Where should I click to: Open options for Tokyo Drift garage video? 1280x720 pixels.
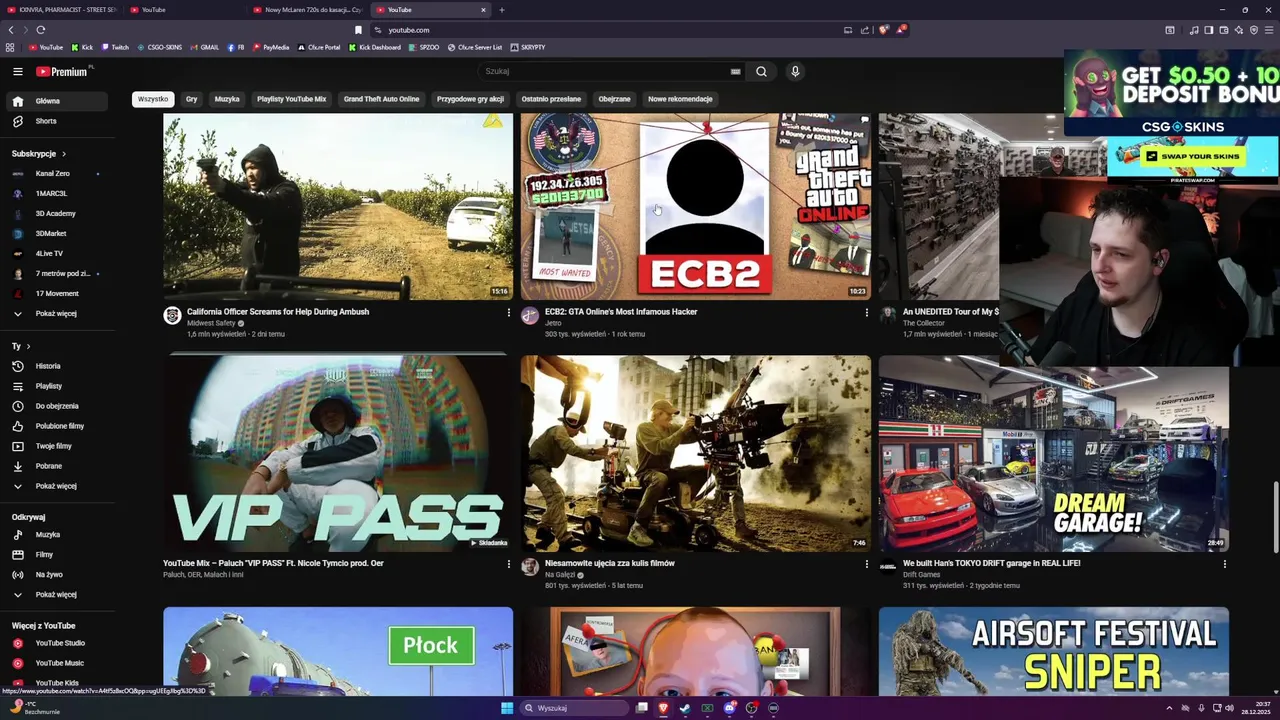(1224, 564)
